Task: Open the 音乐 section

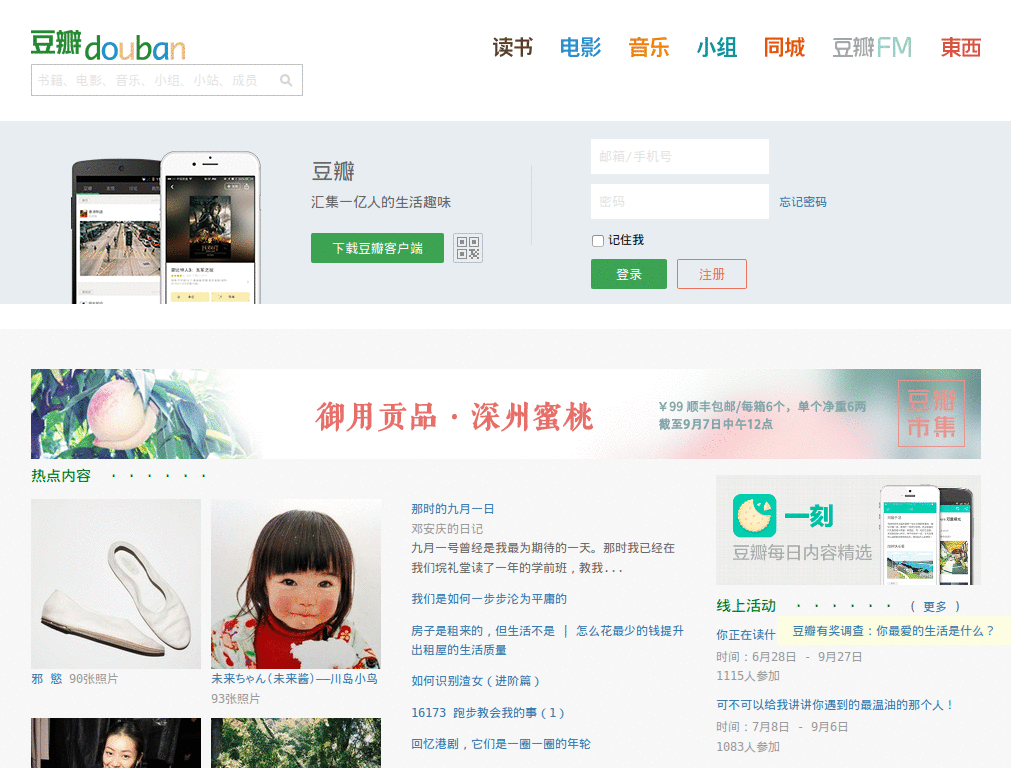Action: coord(649,47)
